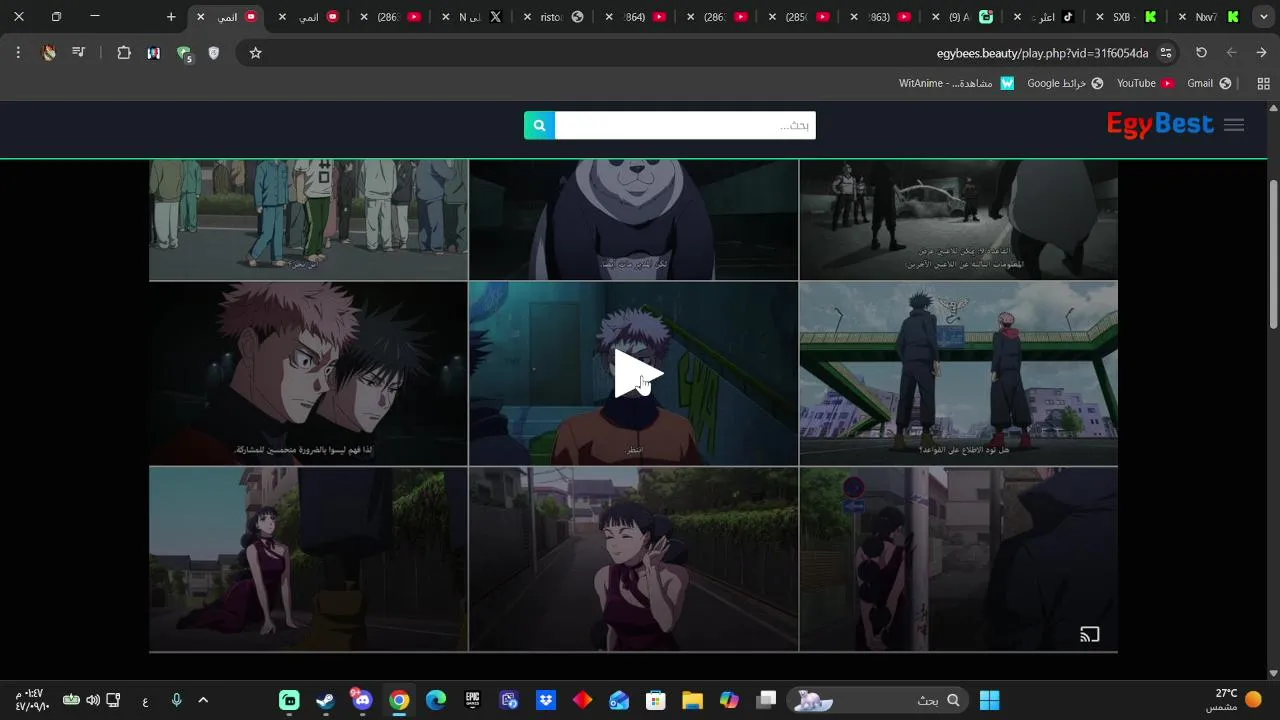Open Microsoft Store from the taskbar
This screenshot has height=720, width=1280.
coord(656,700)
